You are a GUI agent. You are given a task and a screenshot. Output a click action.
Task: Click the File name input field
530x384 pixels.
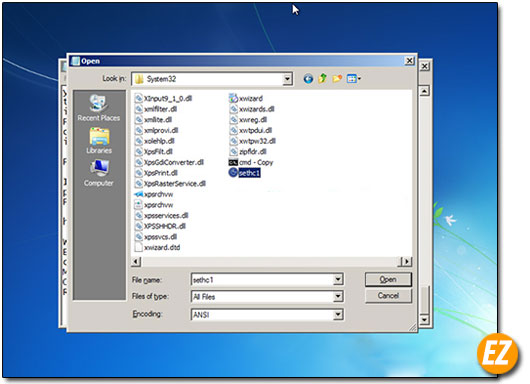click(263, 280)
